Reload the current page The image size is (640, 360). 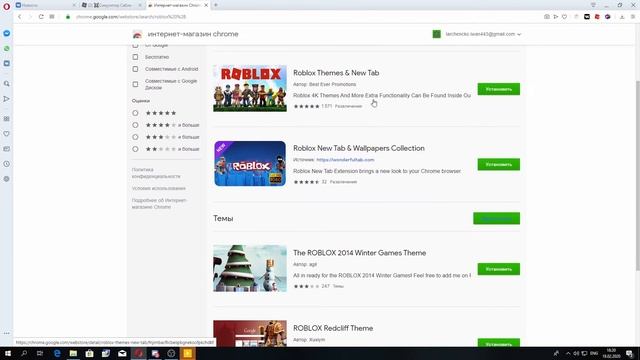41,17
